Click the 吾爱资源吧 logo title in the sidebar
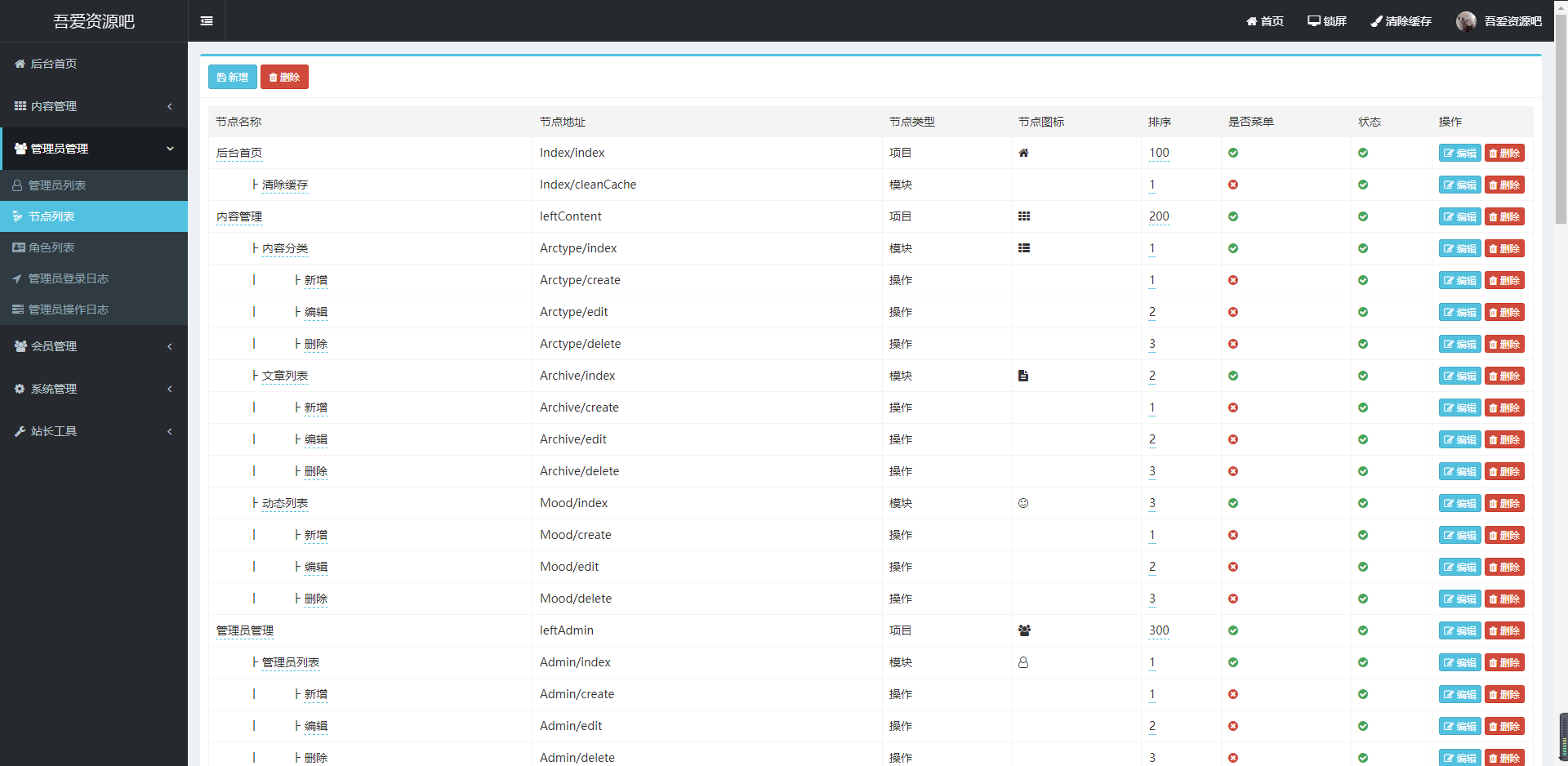Viewport: 1568px width, 766px height. [94, 21]
